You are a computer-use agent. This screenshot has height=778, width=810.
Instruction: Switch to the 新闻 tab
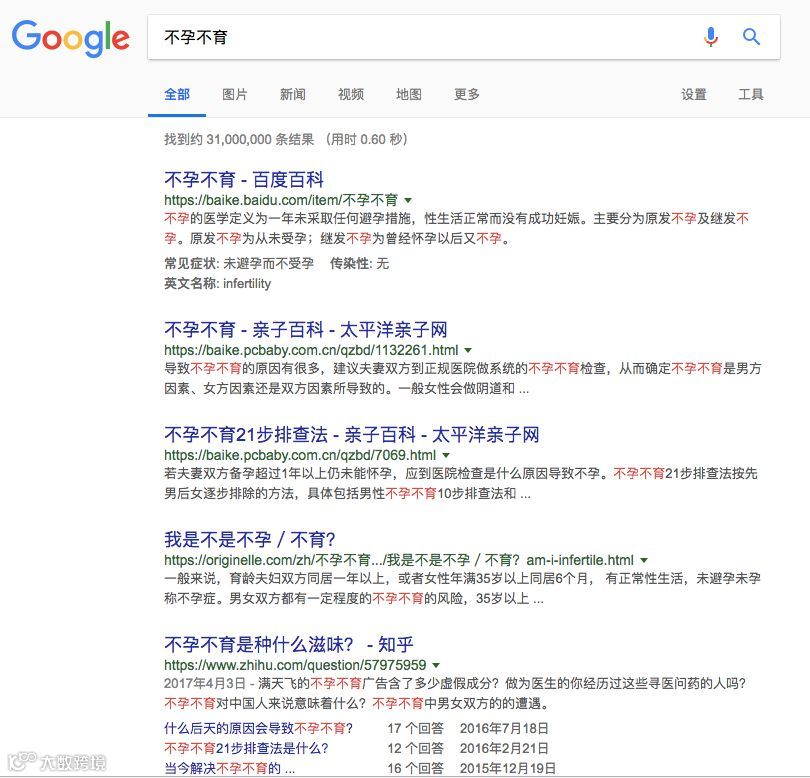(x=293, y=95)
